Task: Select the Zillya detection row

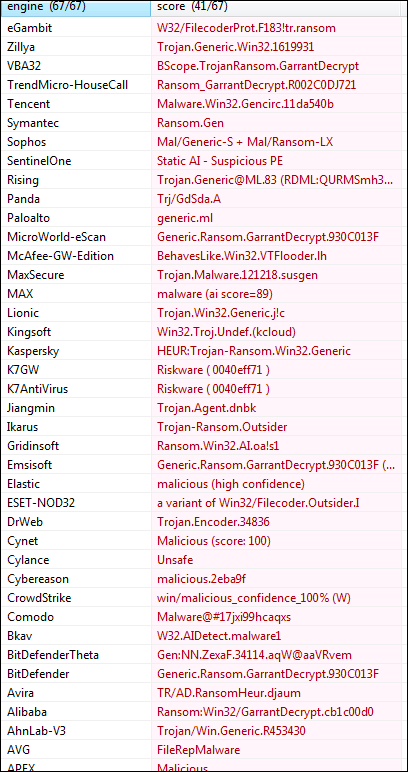Action: pyautogui.click(x=204, y=47)
